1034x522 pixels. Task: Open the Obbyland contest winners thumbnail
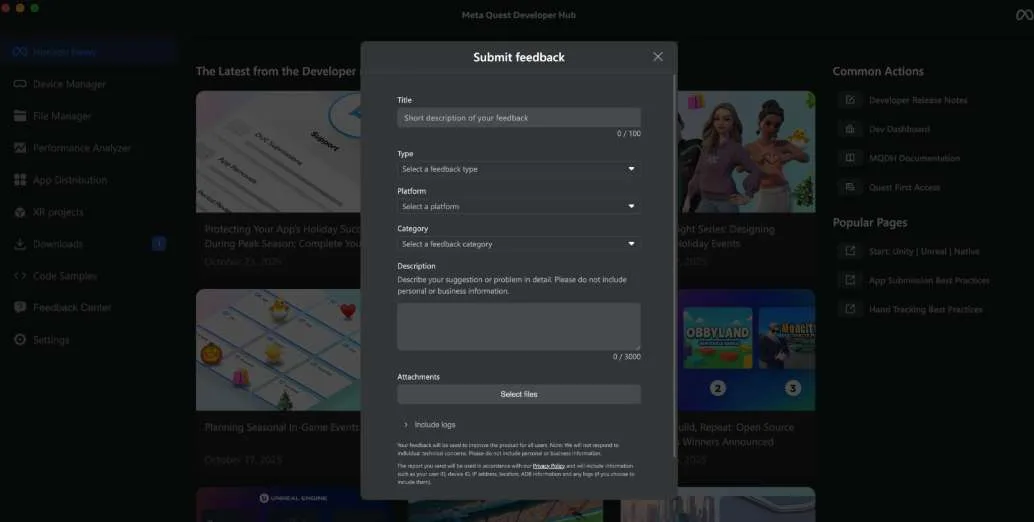746,350
